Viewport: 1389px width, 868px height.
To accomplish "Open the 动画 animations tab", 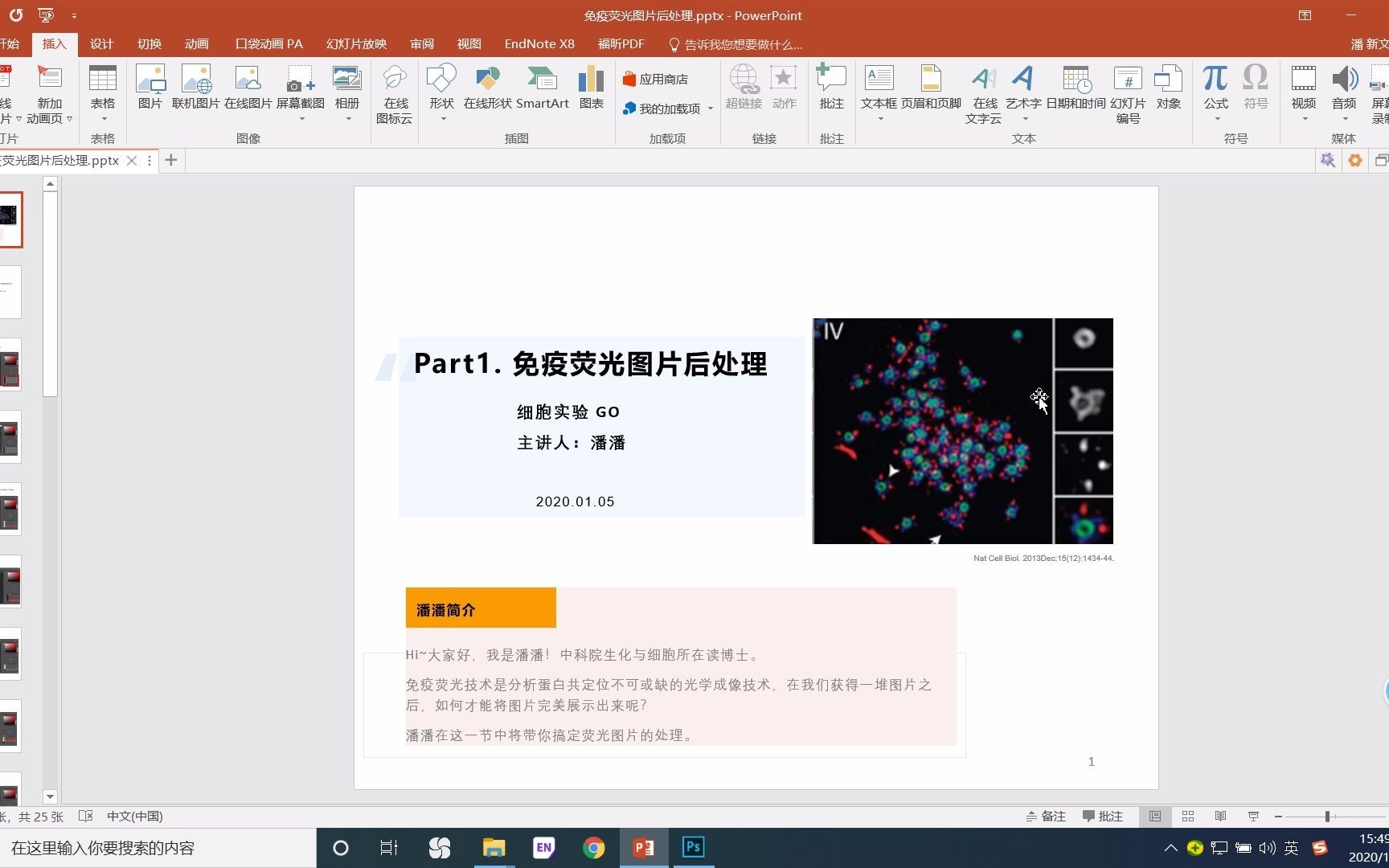I will pyautogui.click(x=196, y=44).
